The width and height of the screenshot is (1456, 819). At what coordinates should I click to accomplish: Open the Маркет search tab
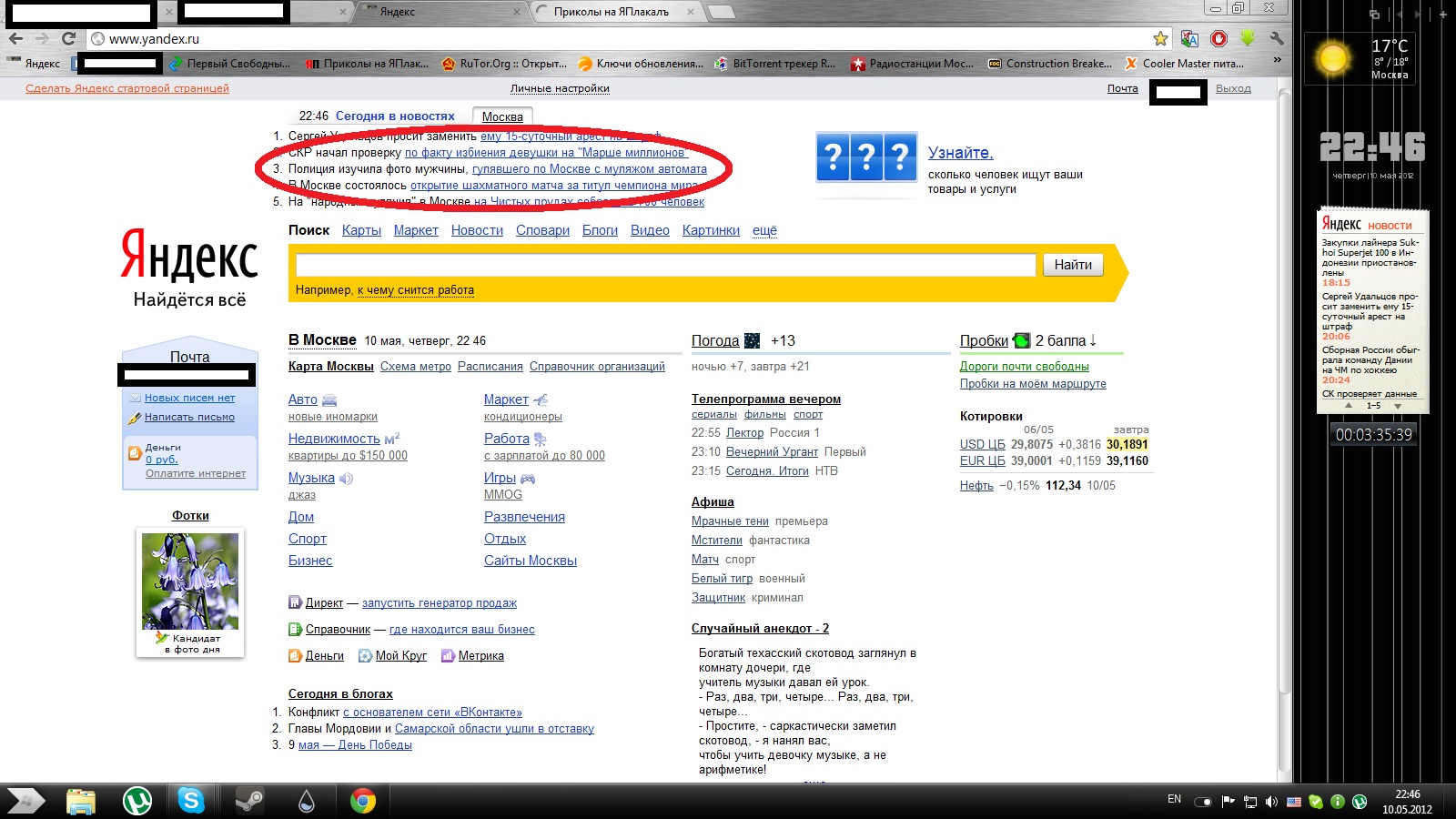416,230
